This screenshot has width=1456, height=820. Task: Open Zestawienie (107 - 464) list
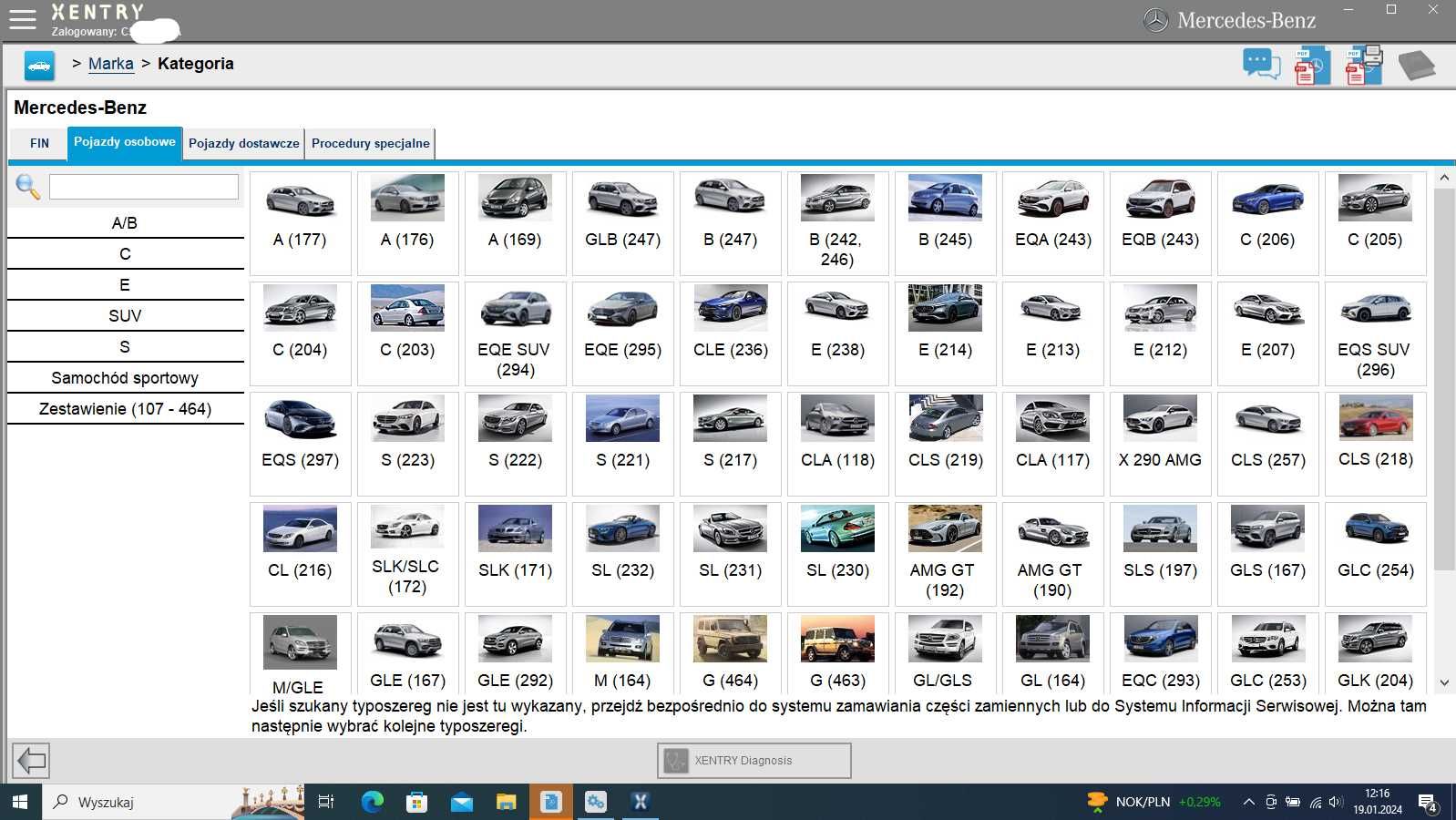point(125,409)
